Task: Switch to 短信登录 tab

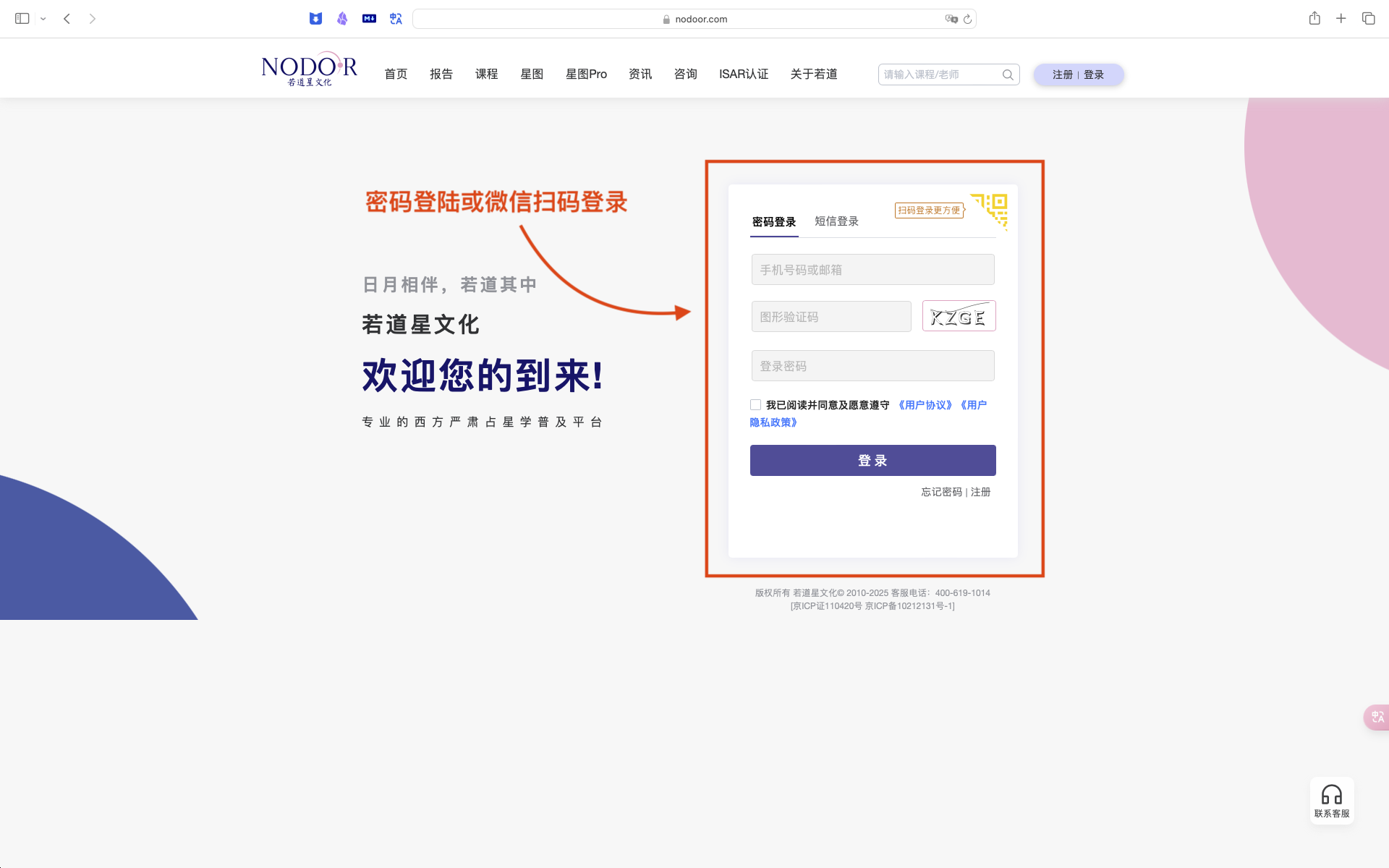Action: pyautogui.click(x=836, y=221)
